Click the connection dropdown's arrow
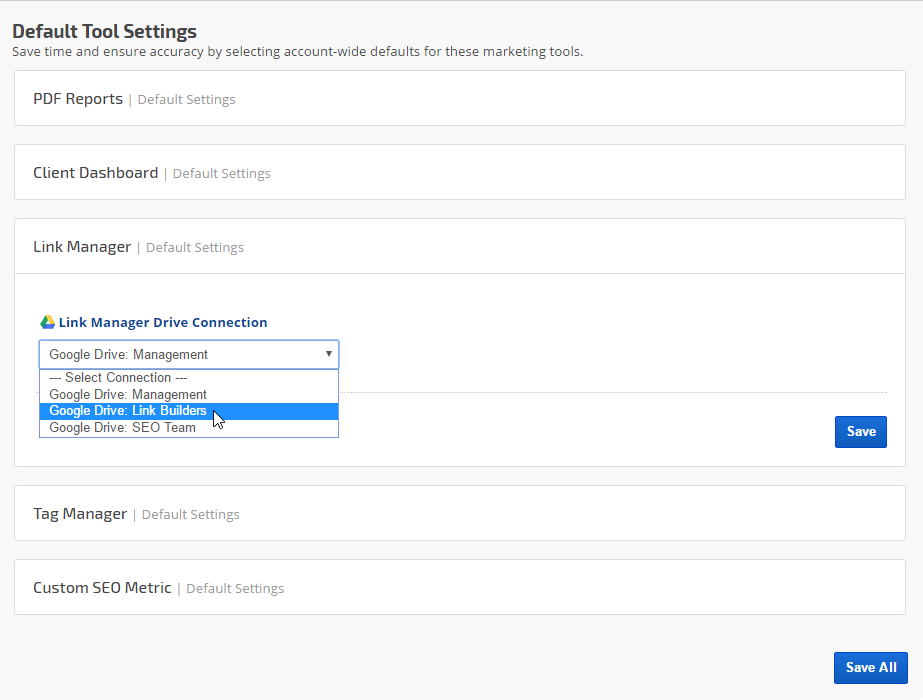923x700 pixels. click(x=328, y=354)
